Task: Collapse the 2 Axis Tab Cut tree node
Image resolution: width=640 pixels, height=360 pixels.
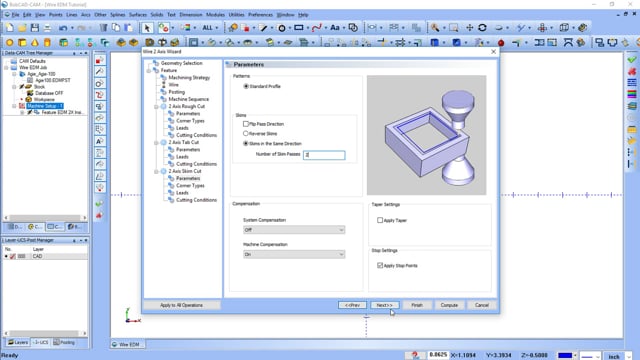Action: tap(156, 142)
